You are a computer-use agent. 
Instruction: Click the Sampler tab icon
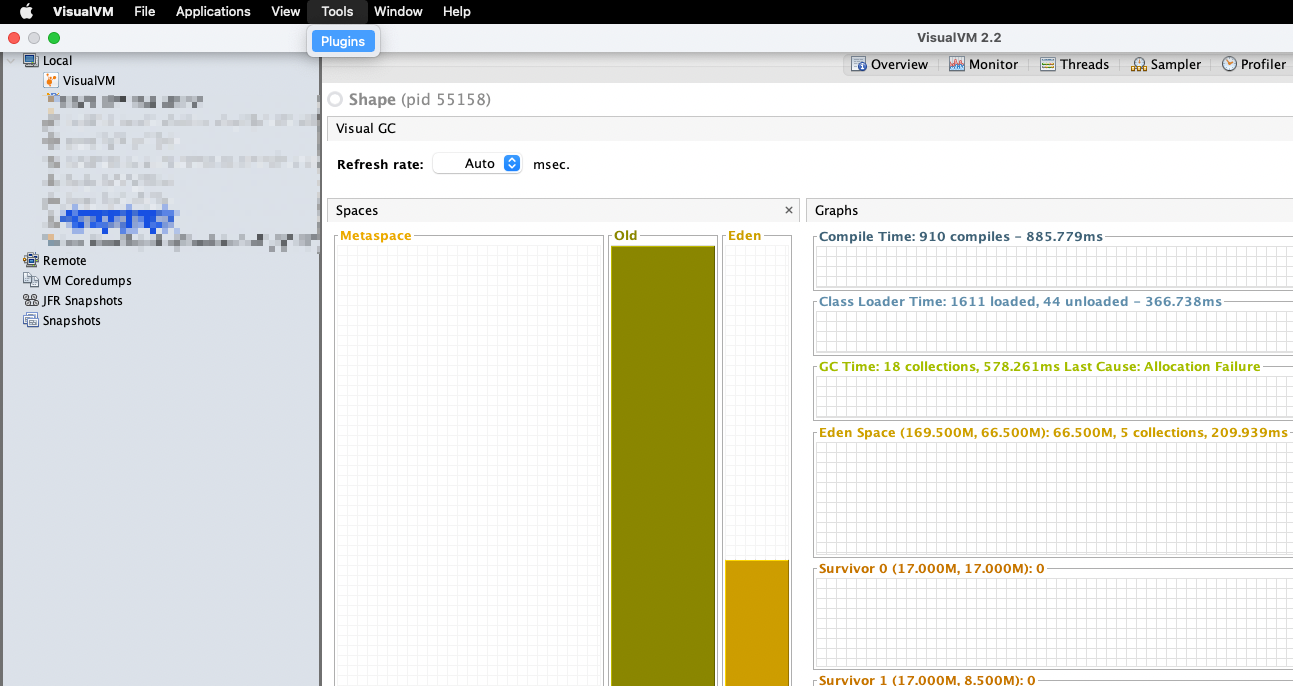click(1139, 64)
